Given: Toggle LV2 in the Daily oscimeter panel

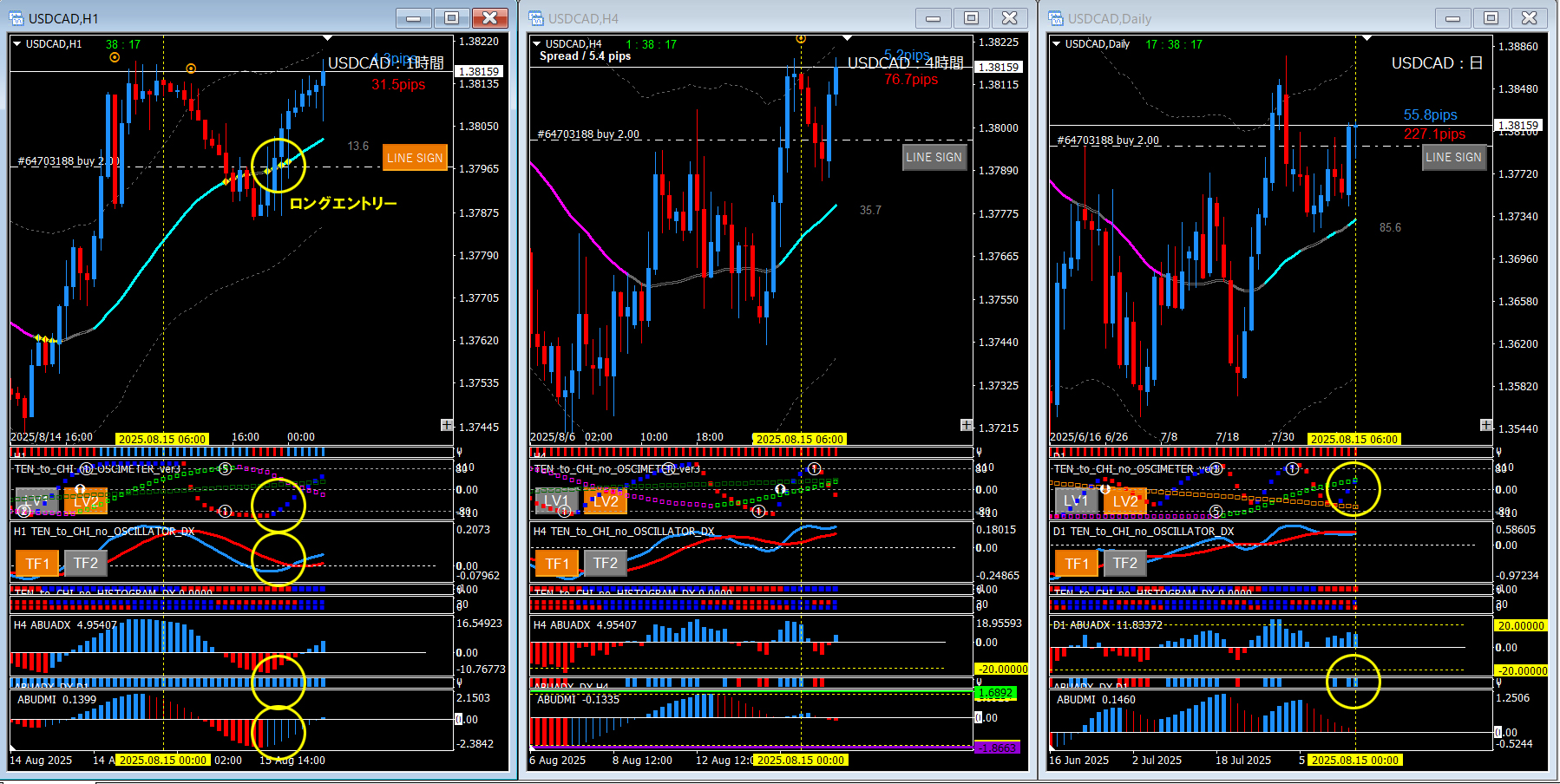Looking at the screenshot, I should [x=1125, y=500].
